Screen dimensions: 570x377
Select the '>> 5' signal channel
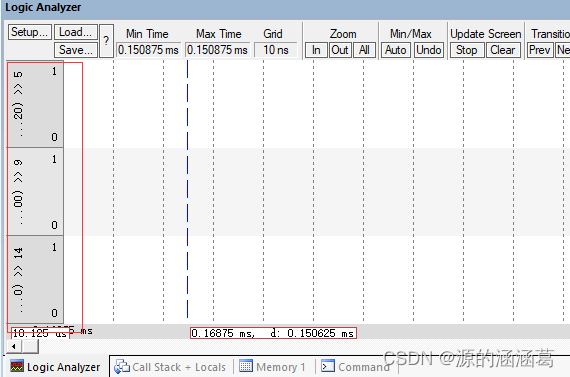click(35, 104)
